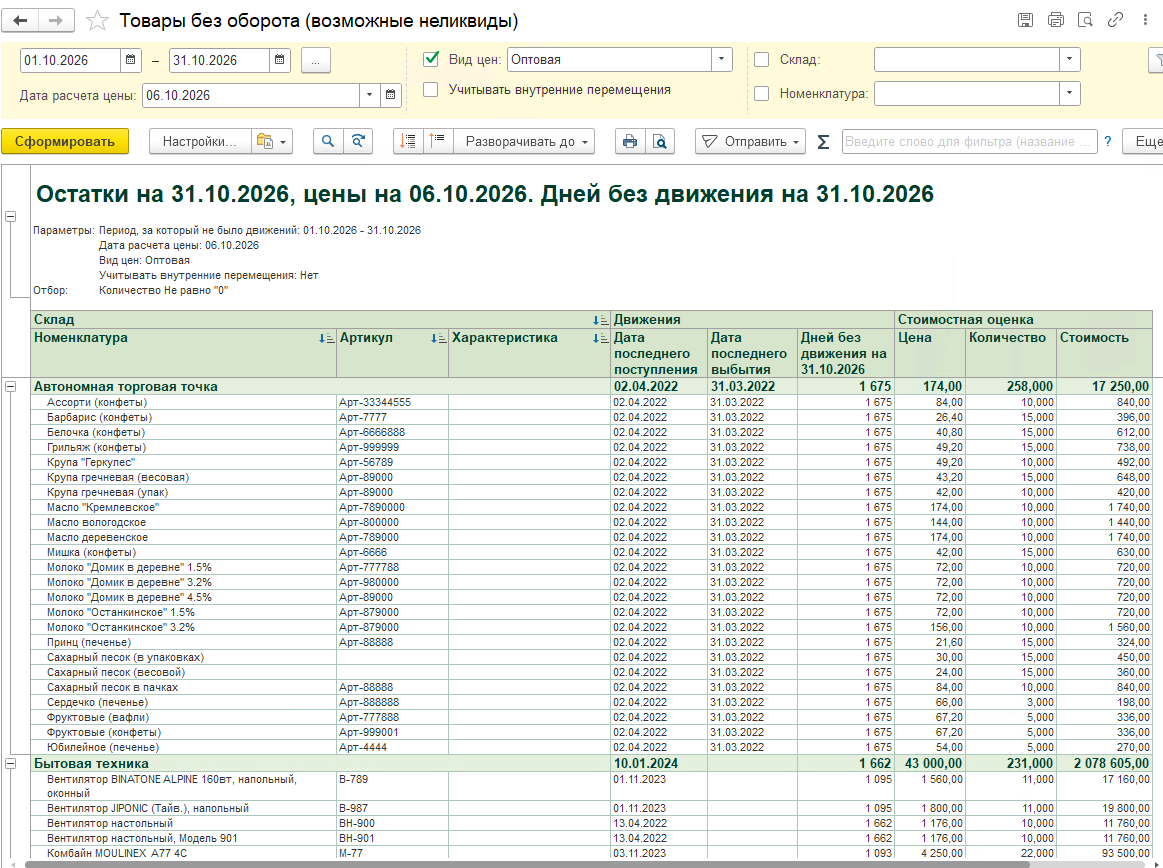Click the save diskette icon in header
The width and height of the screenshot is (1163, 868).
1025,20
